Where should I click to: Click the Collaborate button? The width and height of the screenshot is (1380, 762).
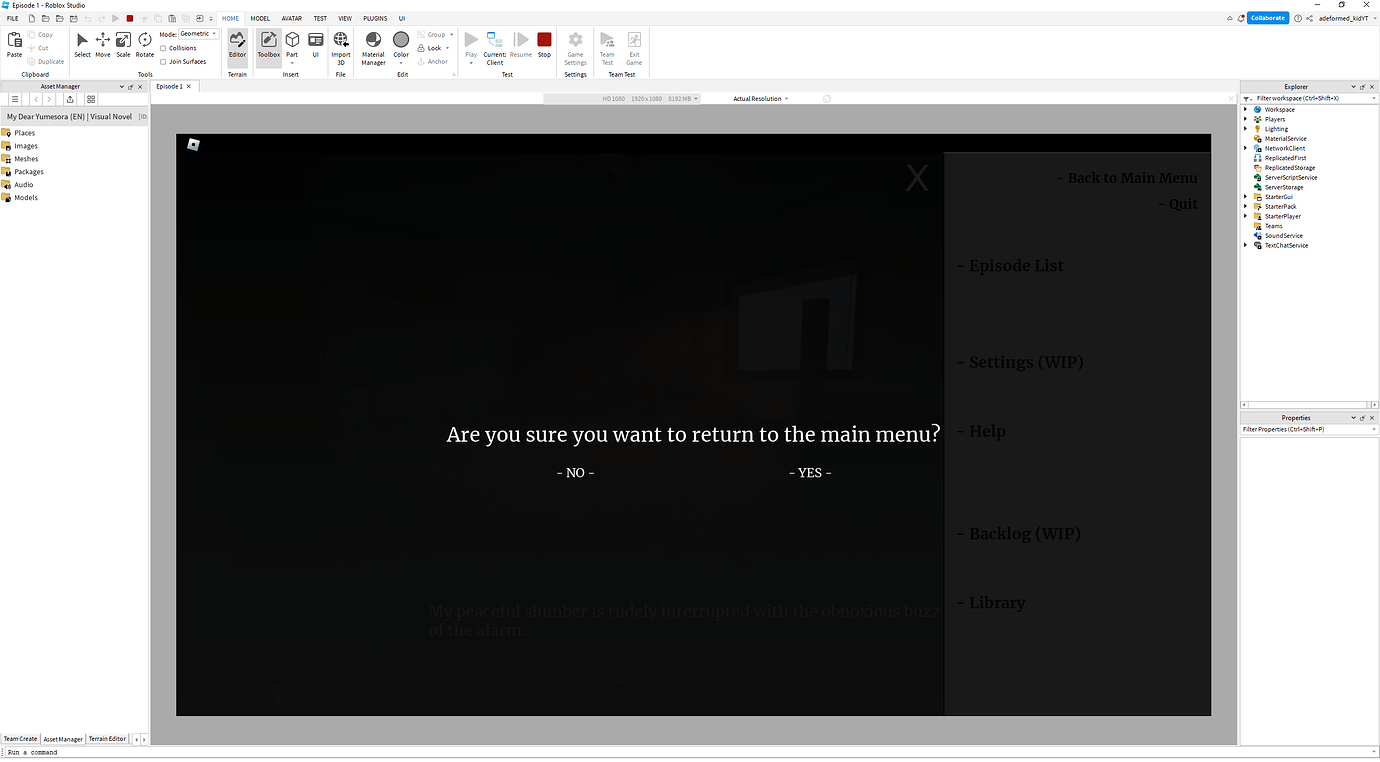point(1267,17)
